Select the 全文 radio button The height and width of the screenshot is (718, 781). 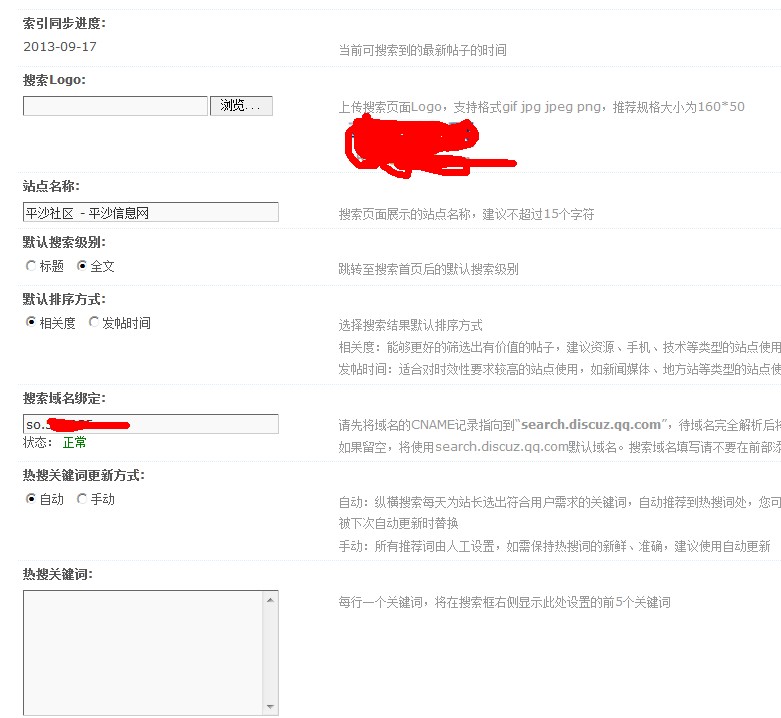point(82,266)
